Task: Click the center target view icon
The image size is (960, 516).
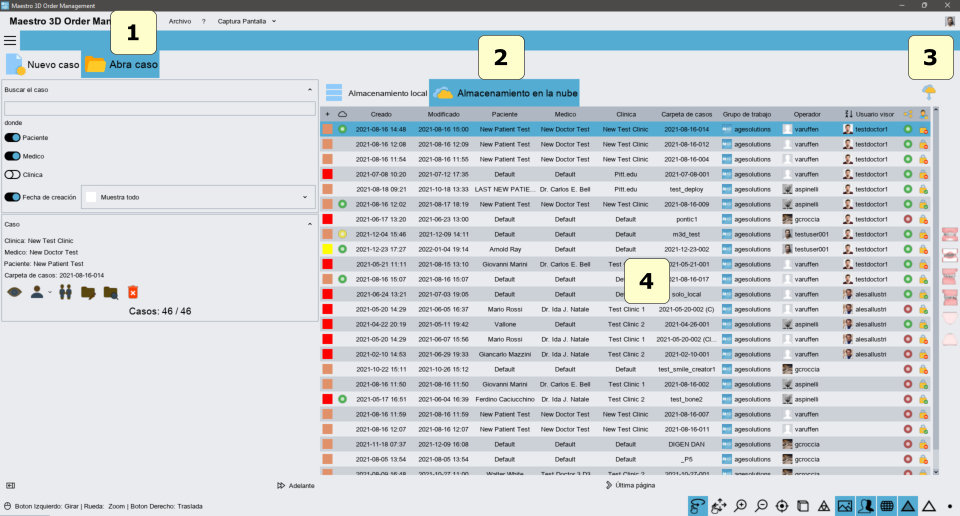Action: (x=782, y=506)
